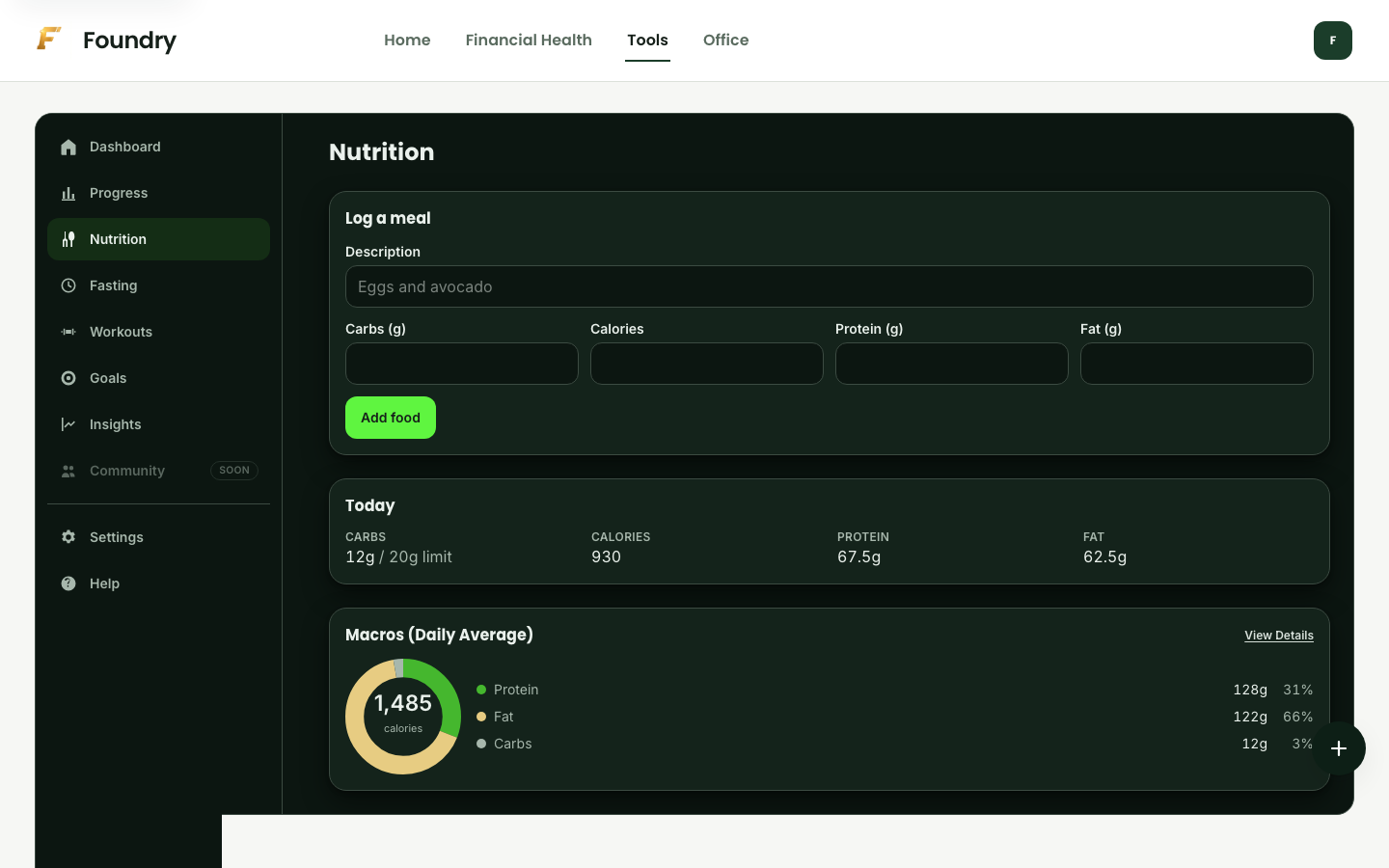1389x868 pixels.
Task: Click the yellow Fat legend dot
Action: pyautogui.click(x=481, y=717)
